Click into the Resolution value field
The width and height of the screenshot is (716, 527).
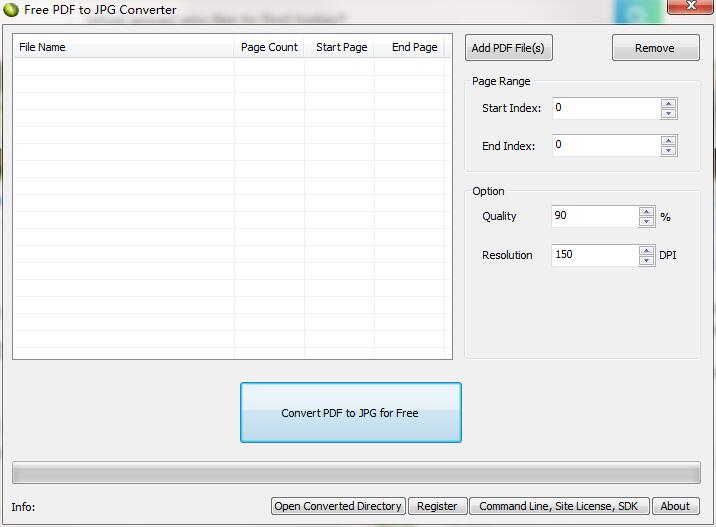coord(594,255)
